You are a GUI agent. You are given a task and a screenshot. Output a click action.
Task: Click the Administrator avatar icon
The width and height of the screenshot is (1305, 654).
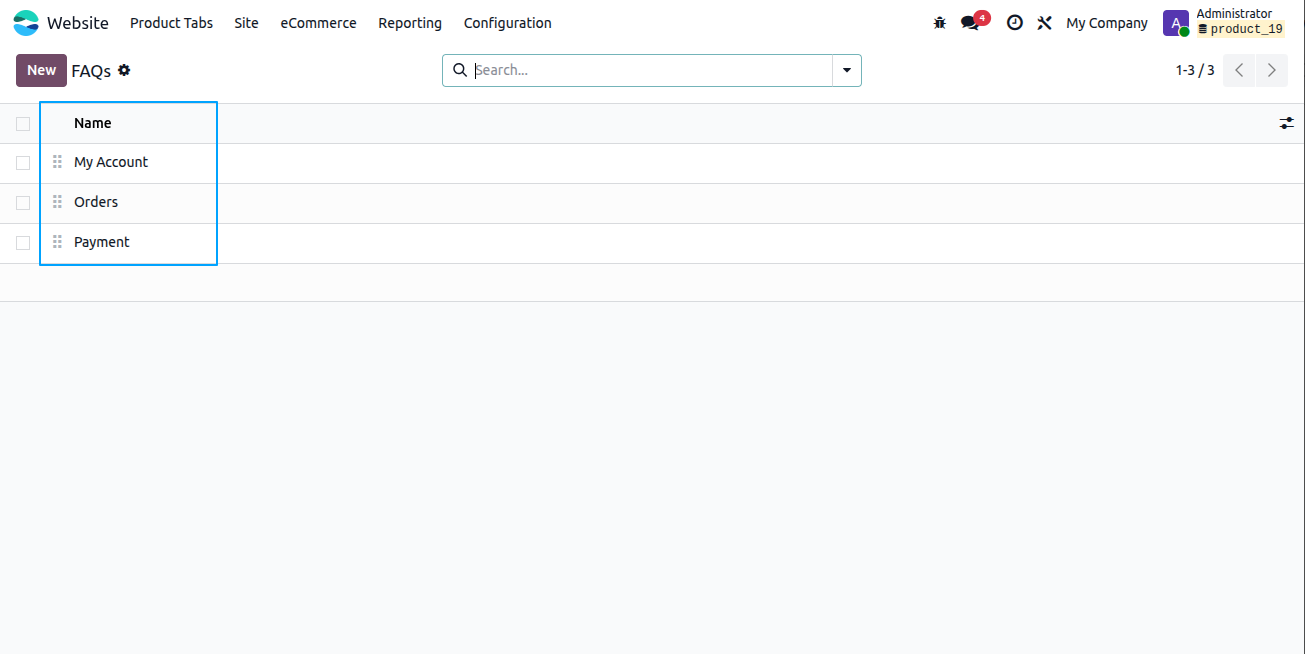1176,23
